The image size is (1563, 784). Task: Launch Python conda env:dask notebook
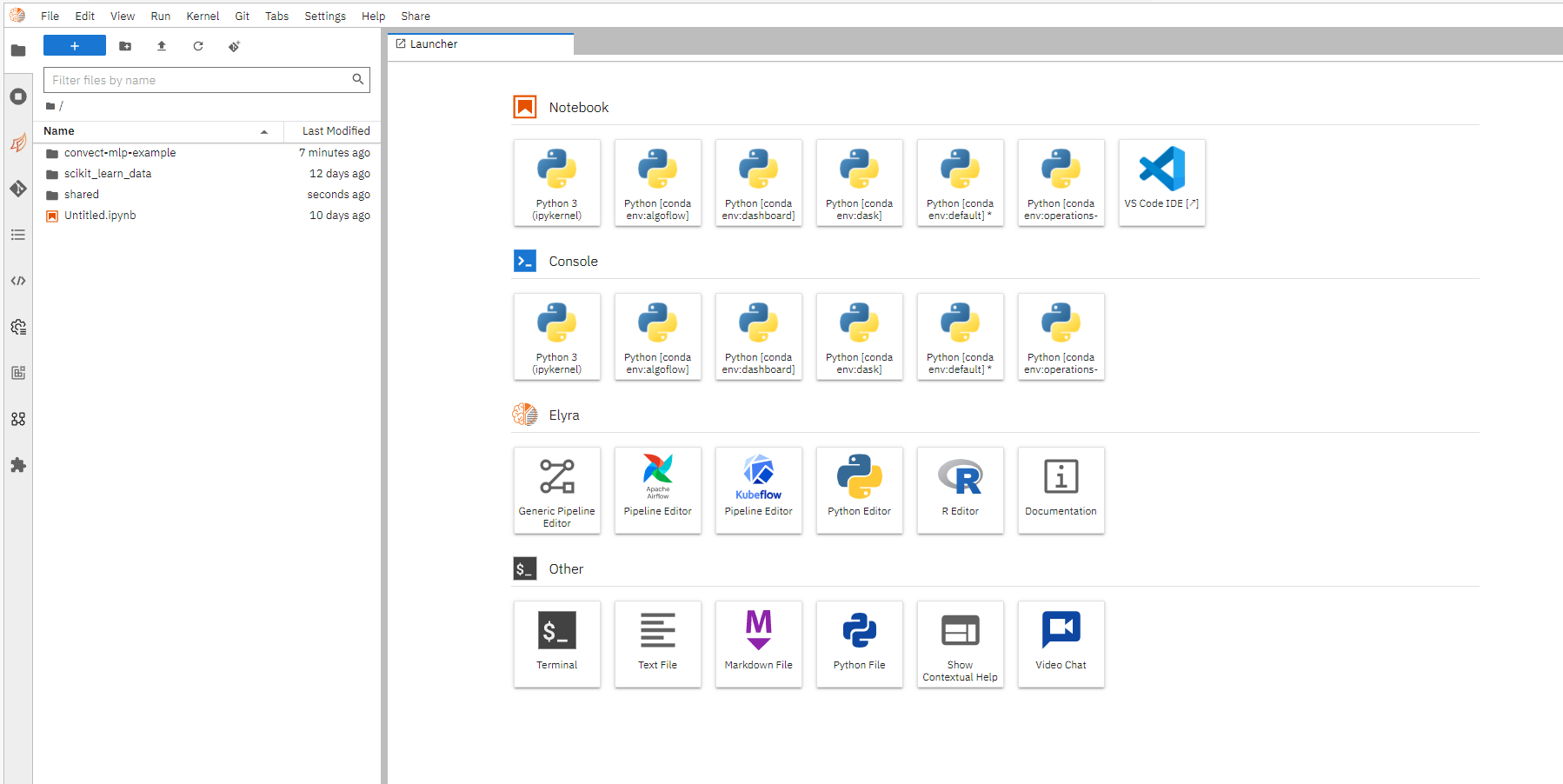[860, 183]
